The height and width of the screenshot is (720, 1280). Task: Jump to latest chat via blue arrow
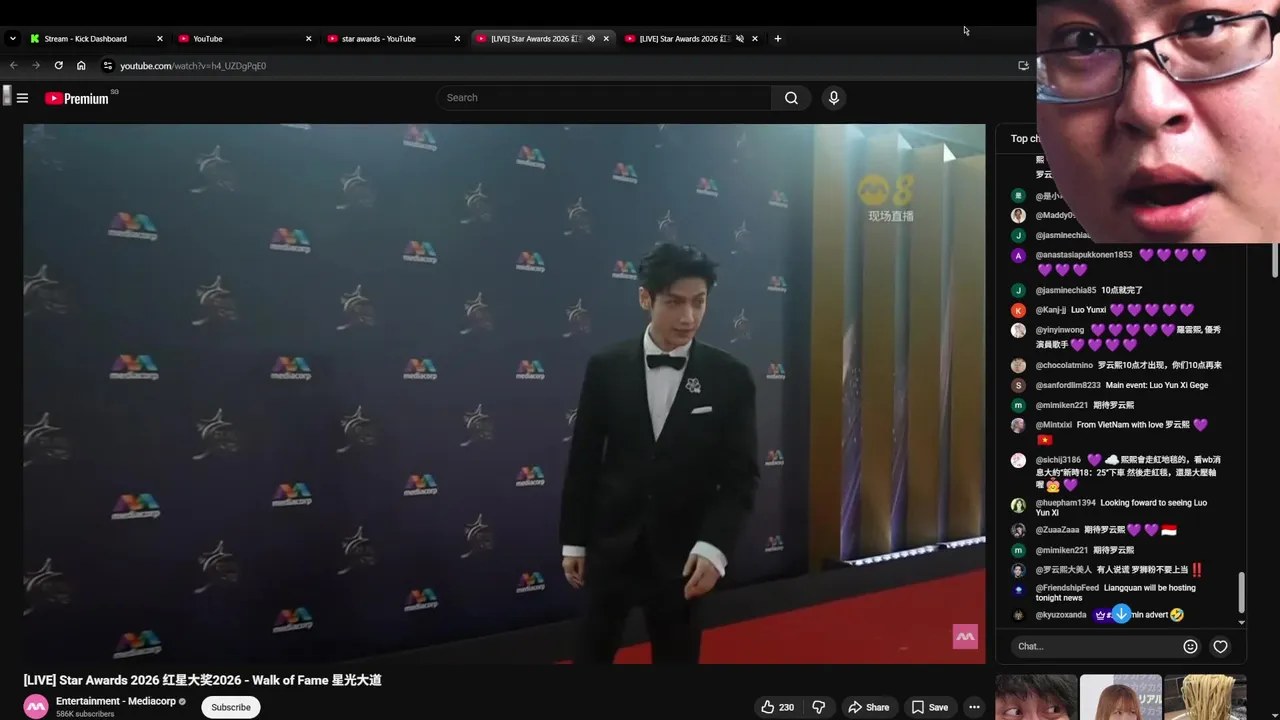(x=1121, y=613)
